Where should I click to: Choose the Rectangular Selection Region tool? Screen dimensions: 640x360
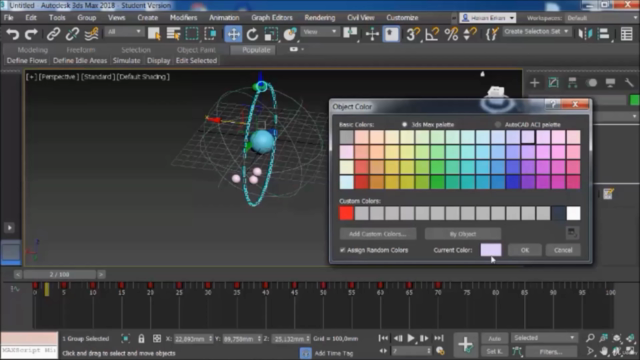tap(192, 34)
